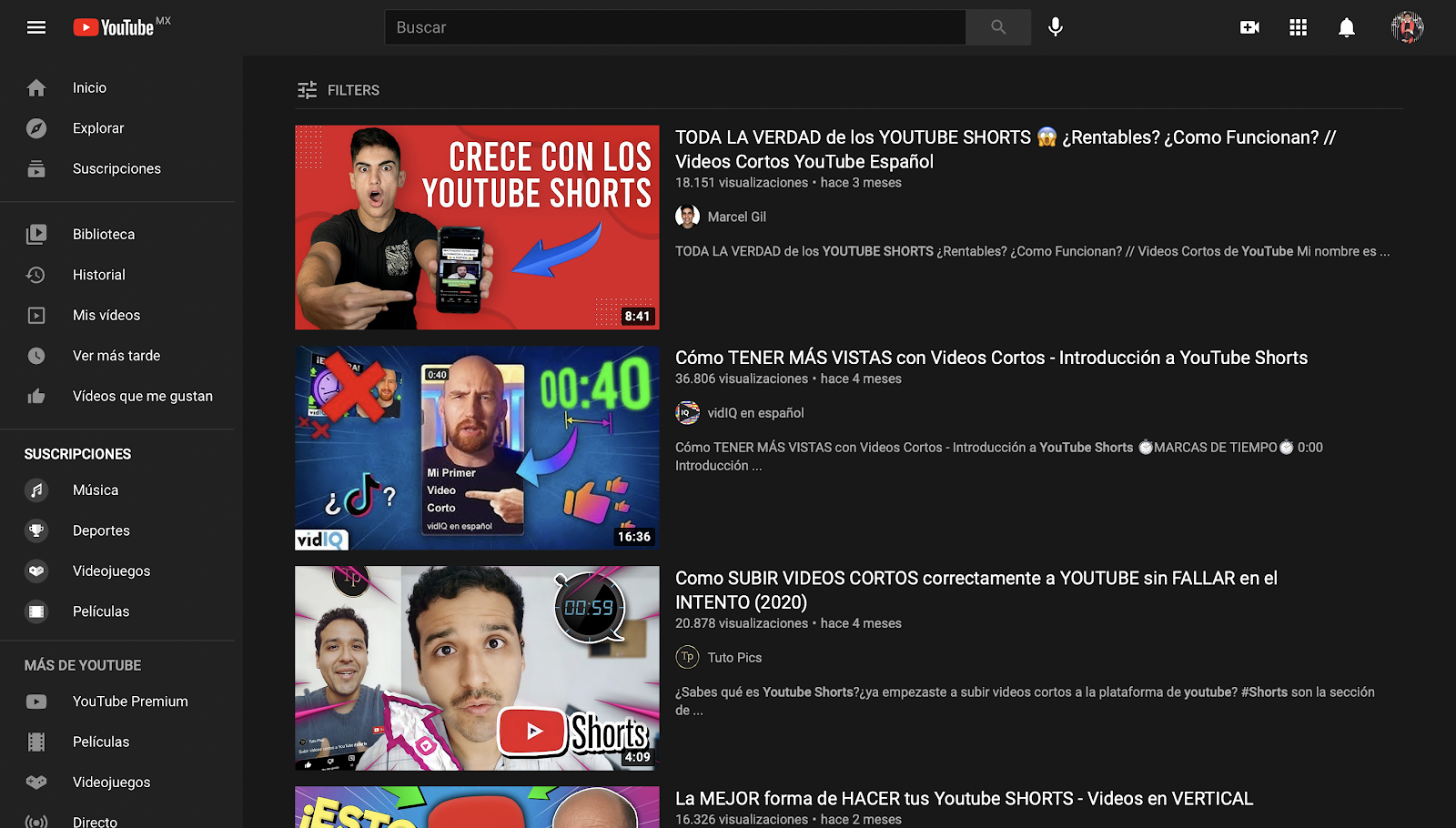Click the Ver más tarde clock icon

tap(36, 356)
